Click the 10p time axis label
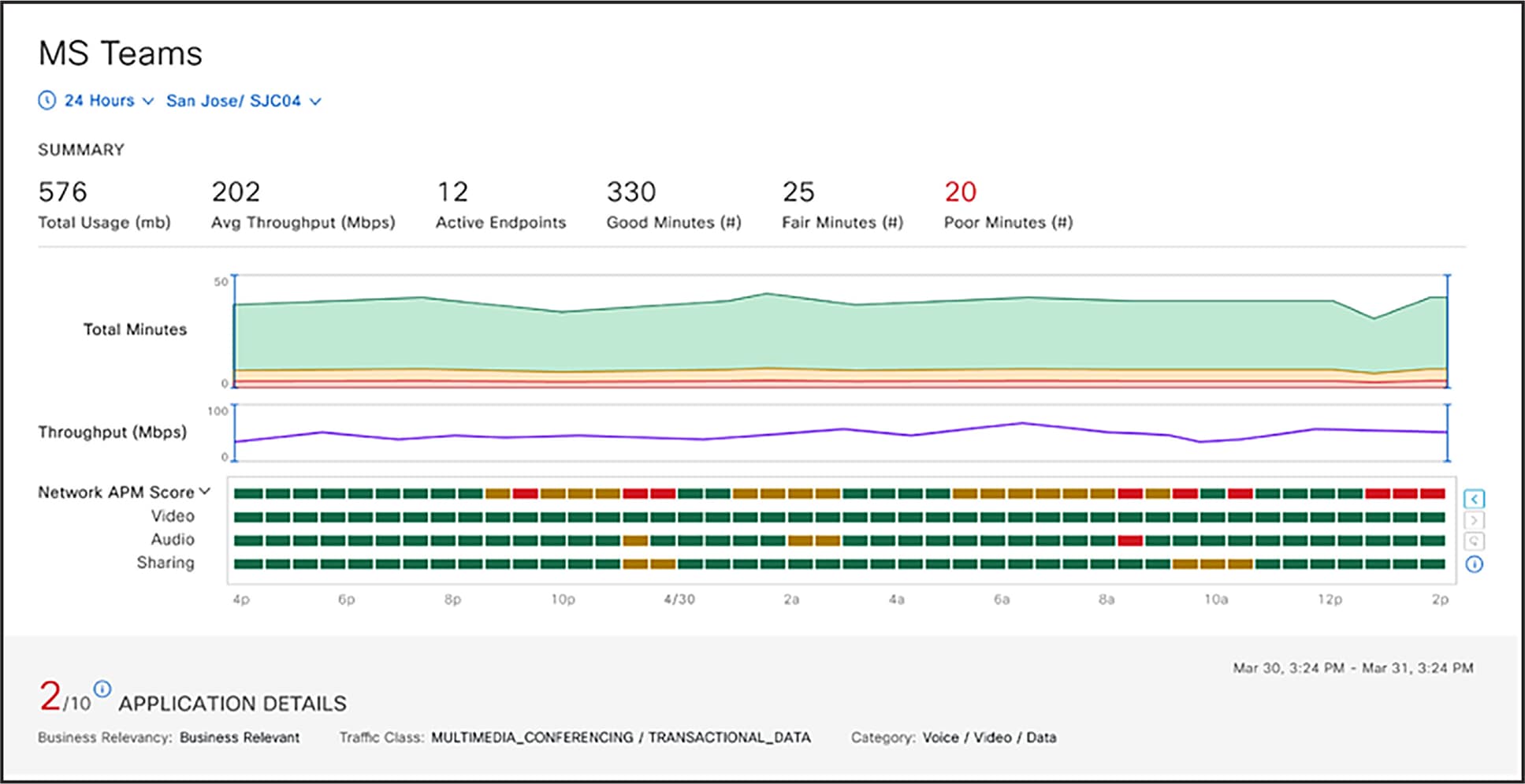 click(x=563, y=600)
